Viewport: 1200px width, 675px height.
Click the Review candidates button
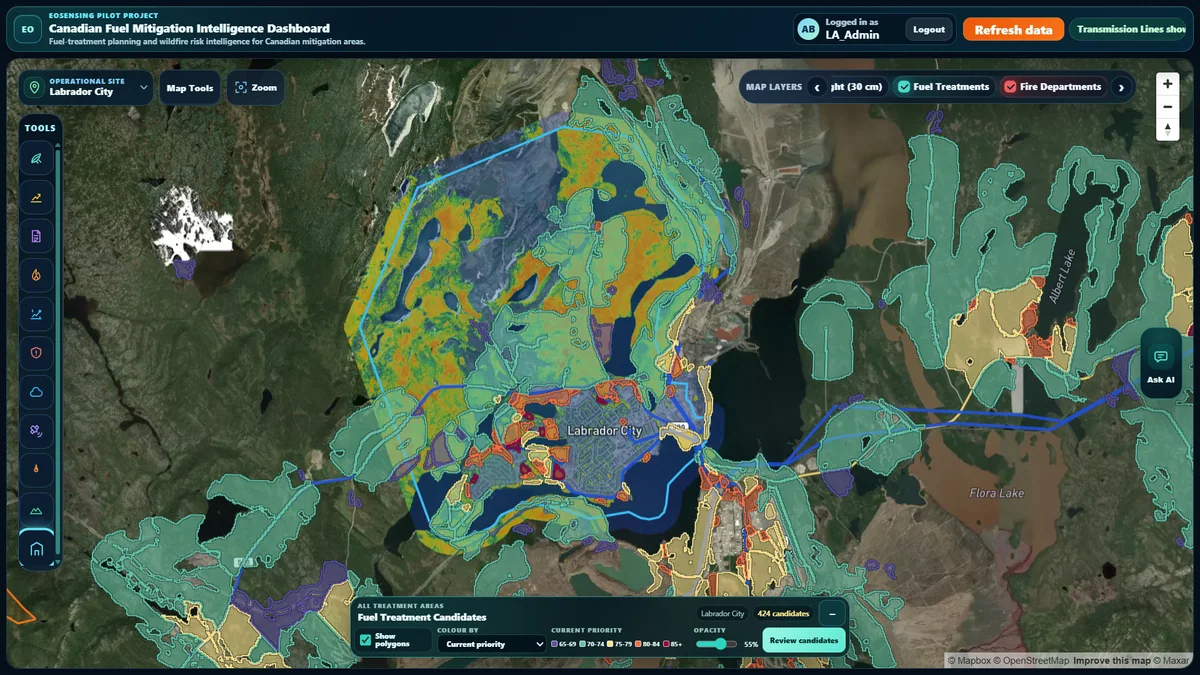pyautogui.click(x=804, y=640)
